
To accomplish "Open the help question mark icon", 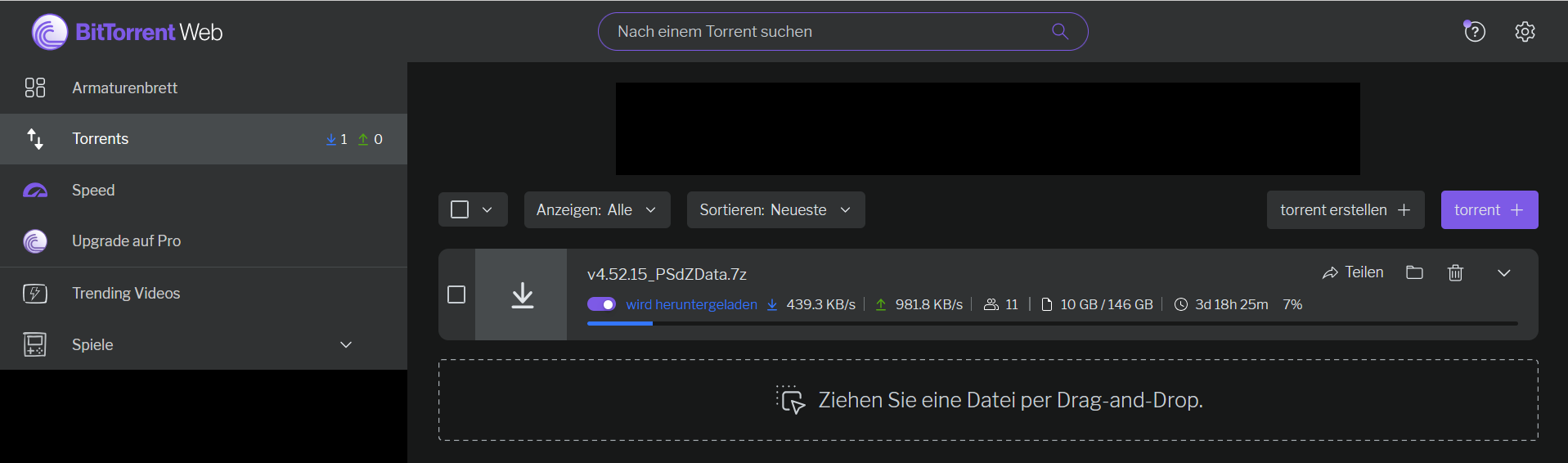I will pyautogui.click(x=1474, y=32).
